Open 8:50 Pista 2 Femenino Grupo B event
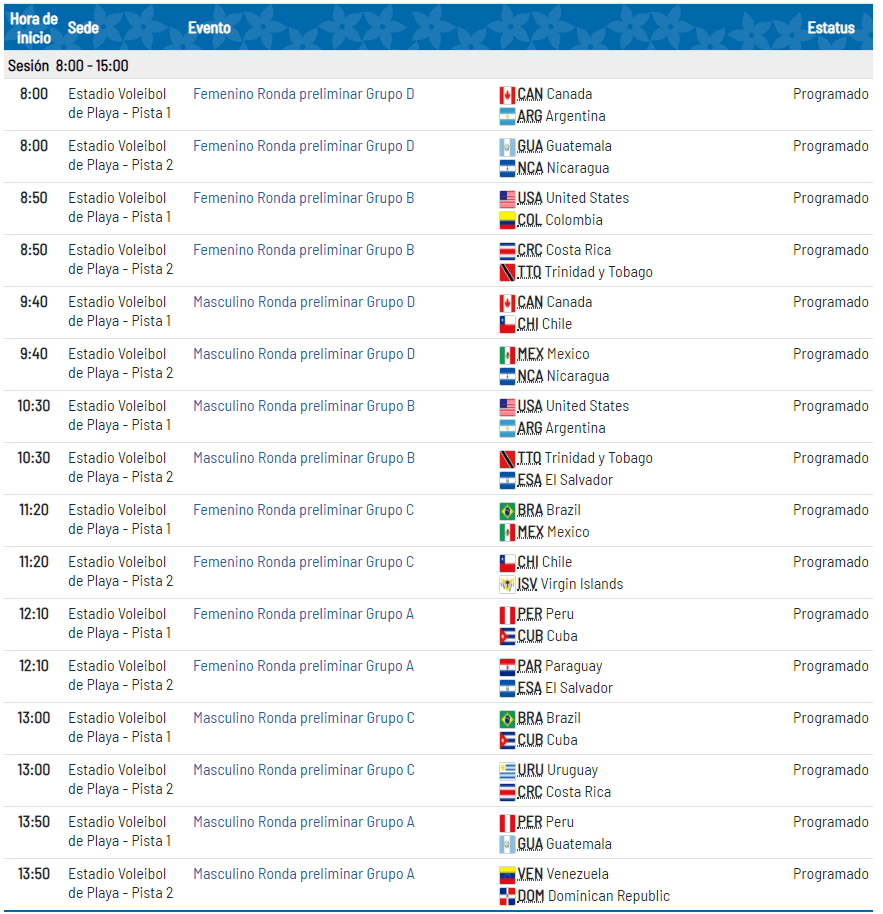Viewport: 883px width, 914px height. click(x=303, y=250)
